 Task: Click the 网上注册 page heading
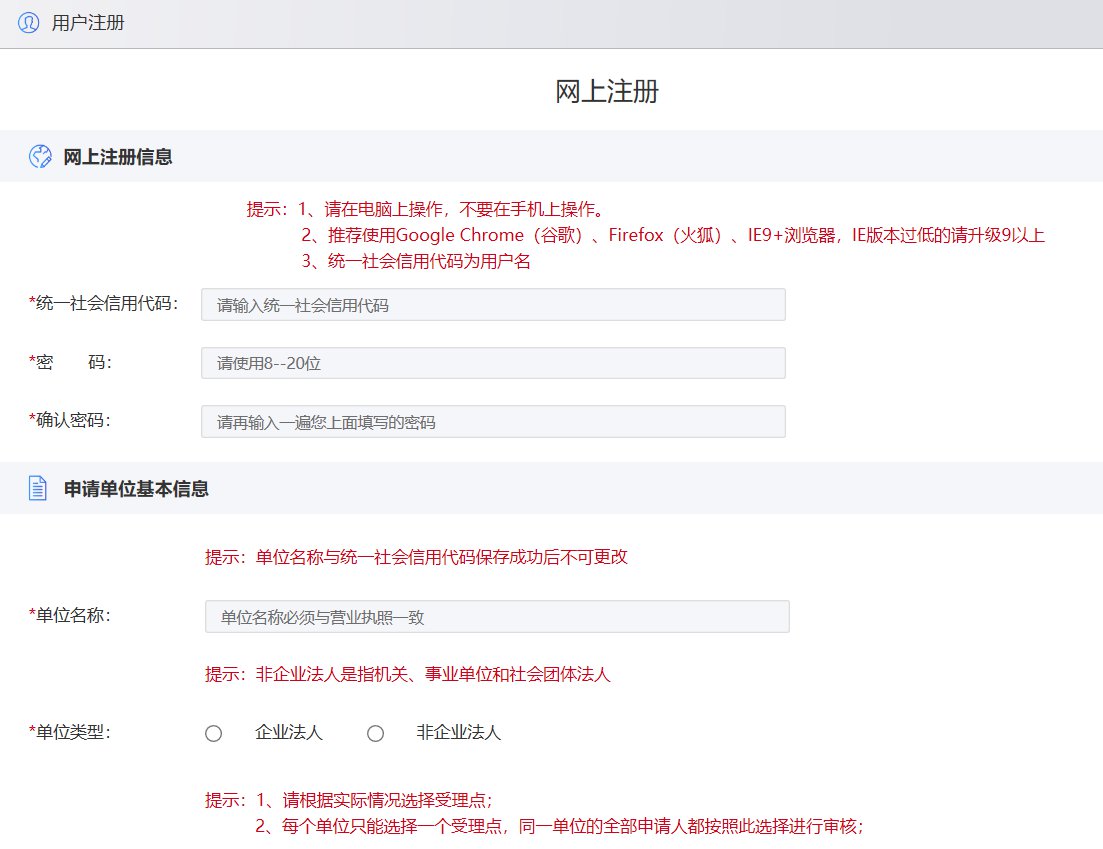(606, 92)
